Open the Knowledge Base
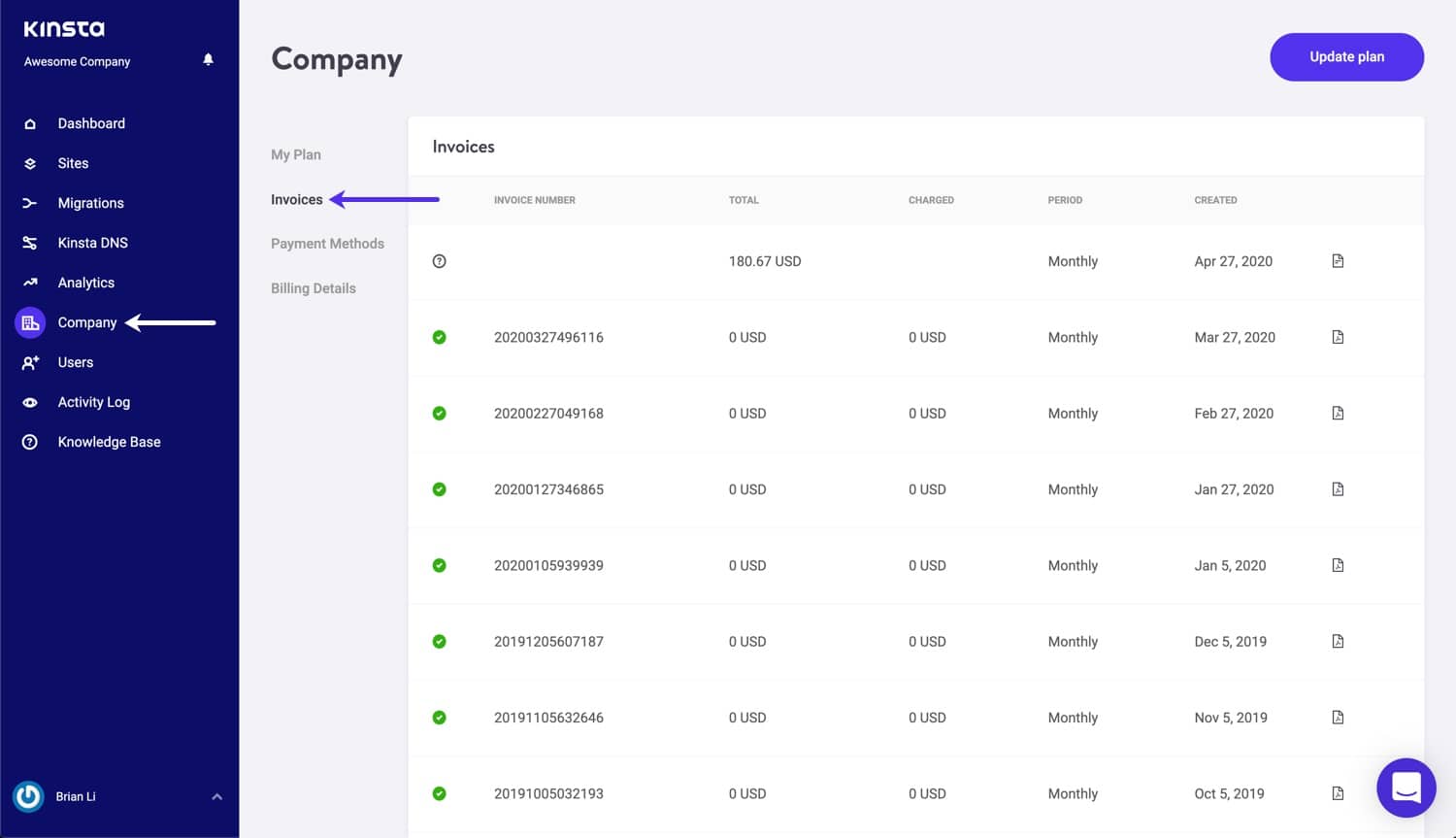 [x=109, y=443]
